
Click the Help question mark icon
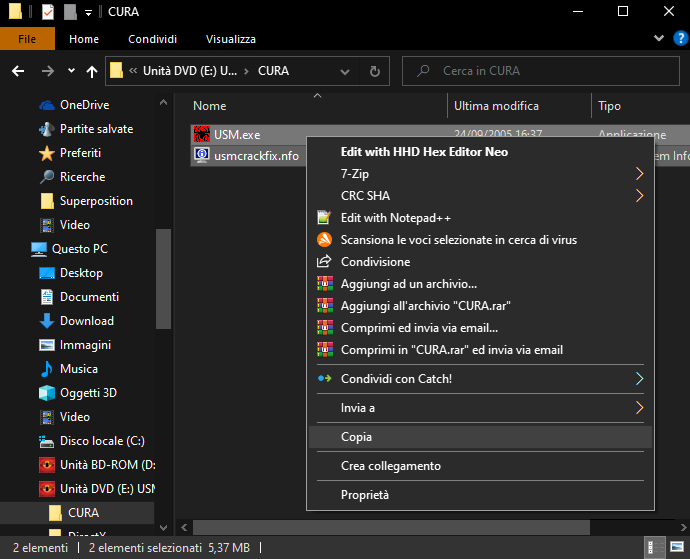tap(680, 38)
